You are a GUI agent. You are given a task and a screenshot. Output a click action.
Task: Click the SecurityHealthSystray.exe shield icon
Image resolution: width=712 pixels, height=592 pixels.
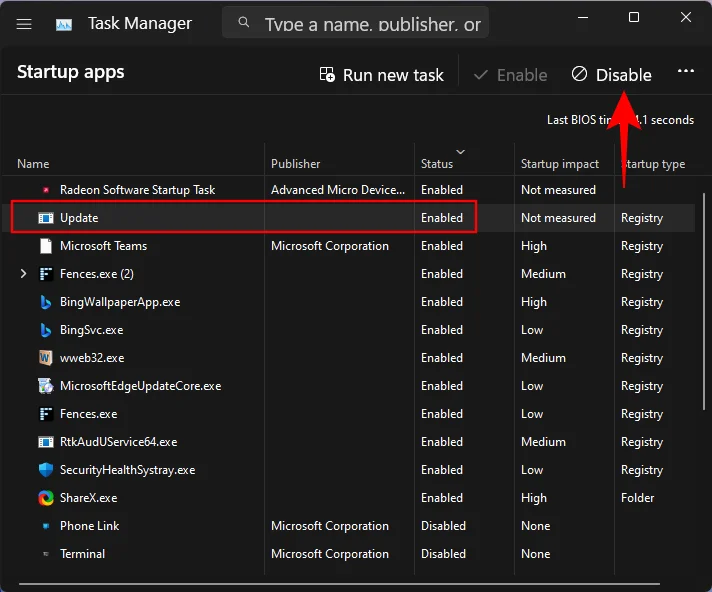[46, 470]
